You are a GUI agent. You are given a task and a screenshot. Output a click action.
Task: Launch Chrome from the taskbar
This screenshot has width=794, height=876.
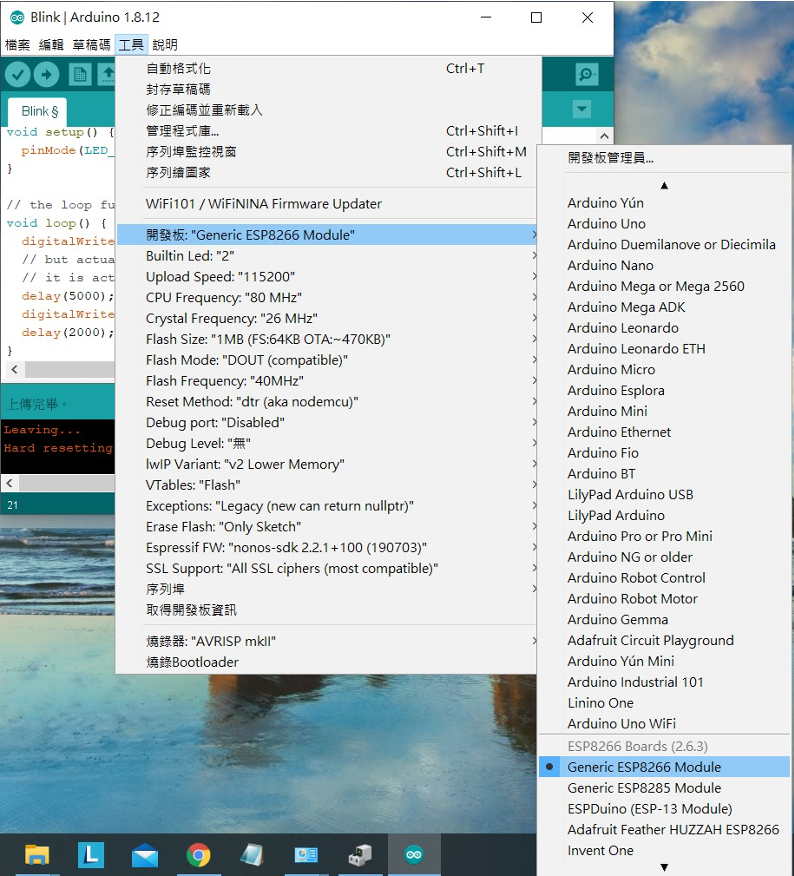click(x=198, y=855)
